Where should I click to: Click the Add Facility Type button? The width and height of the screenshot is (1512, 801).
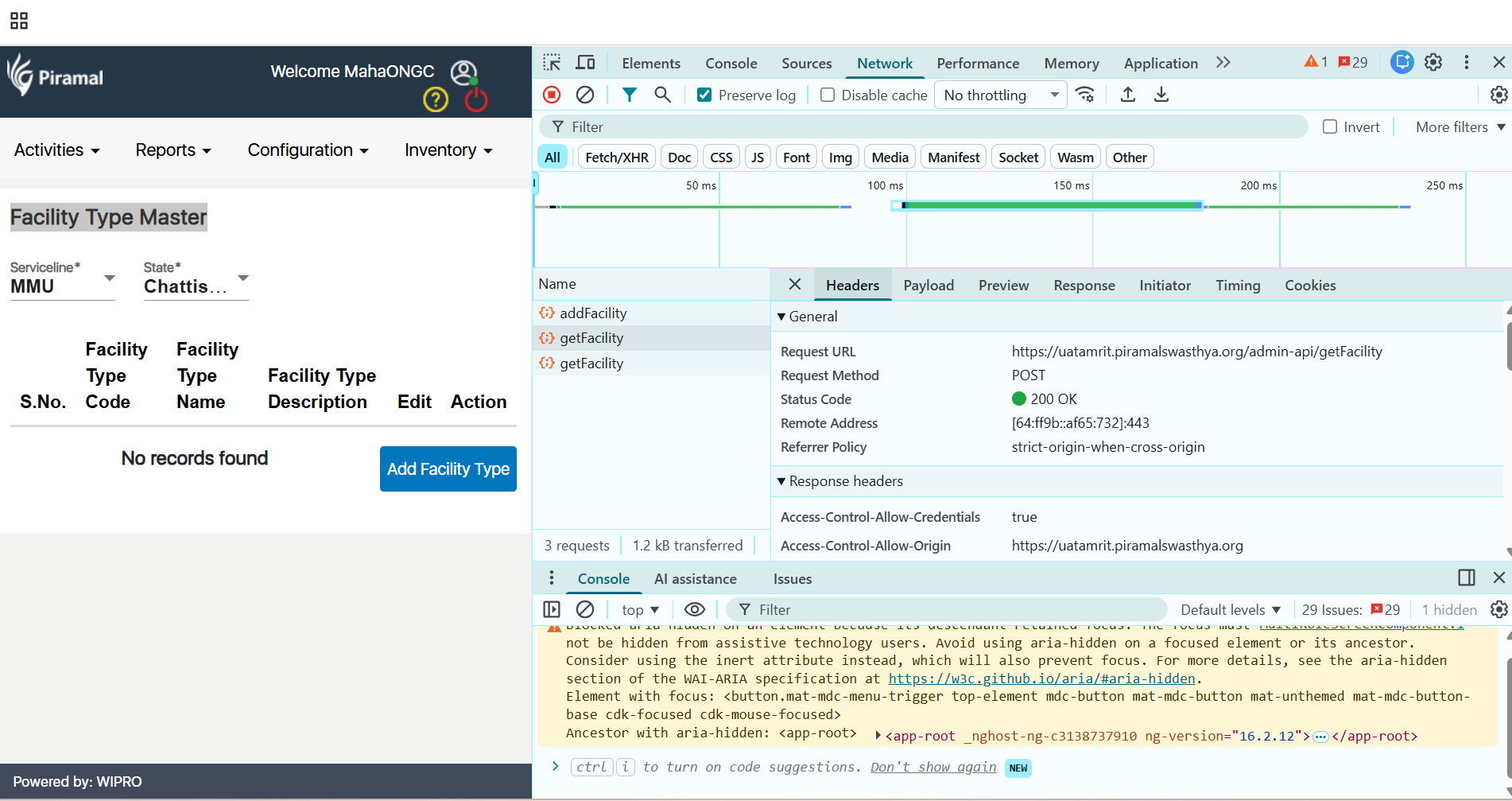click(x=448, y=469)
